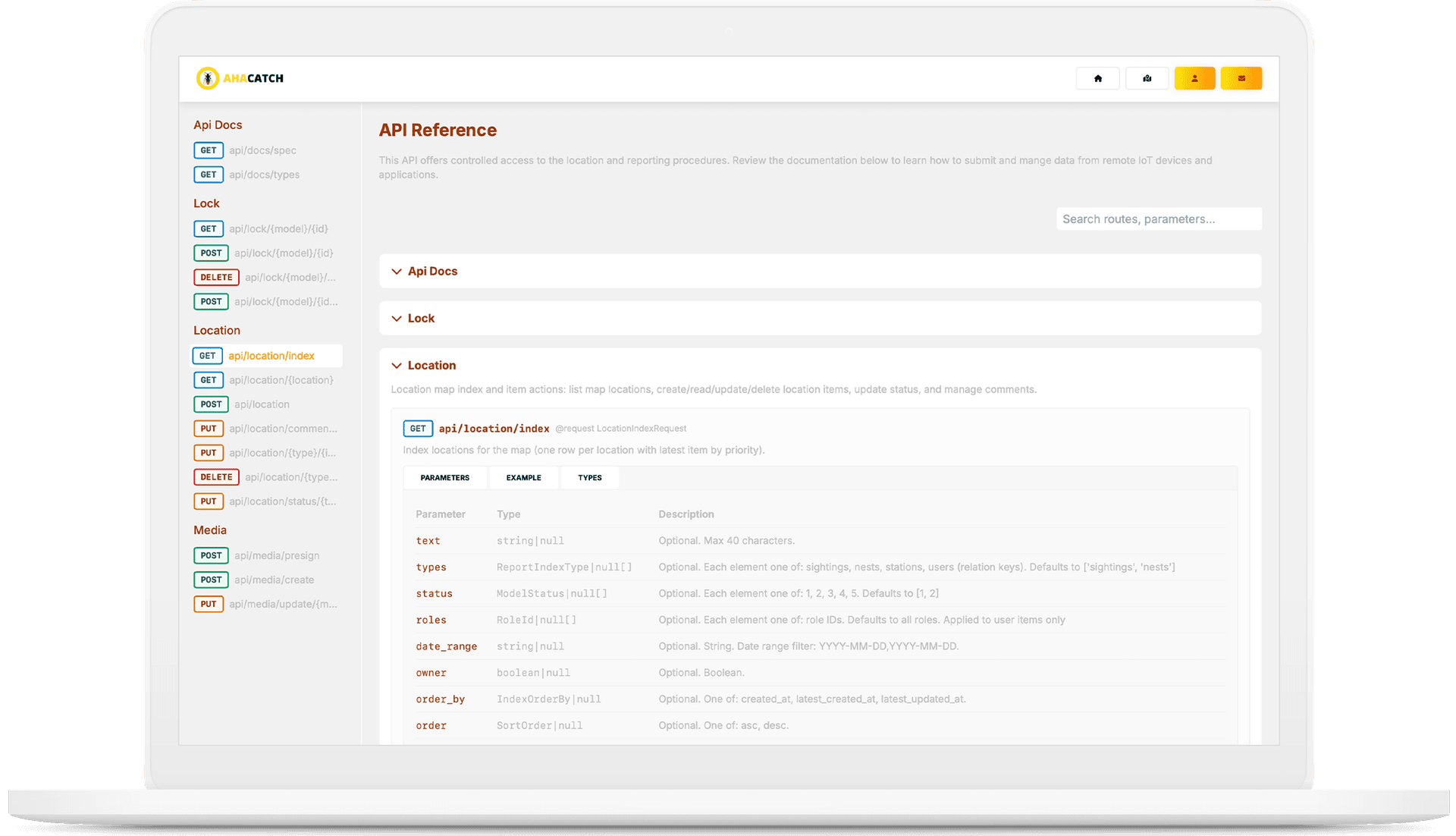Click the yellow envelope contact icon

[x=1241, y=78]
